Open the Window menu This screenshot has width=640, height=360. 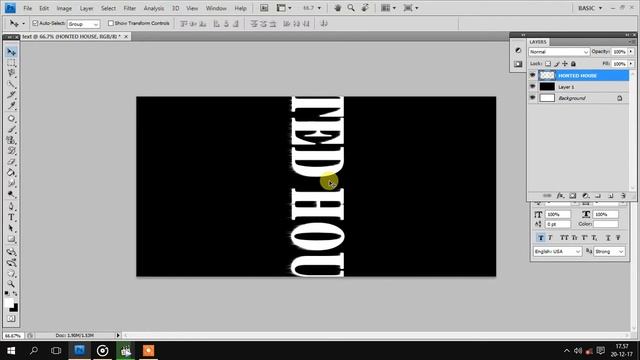(216, 8)
